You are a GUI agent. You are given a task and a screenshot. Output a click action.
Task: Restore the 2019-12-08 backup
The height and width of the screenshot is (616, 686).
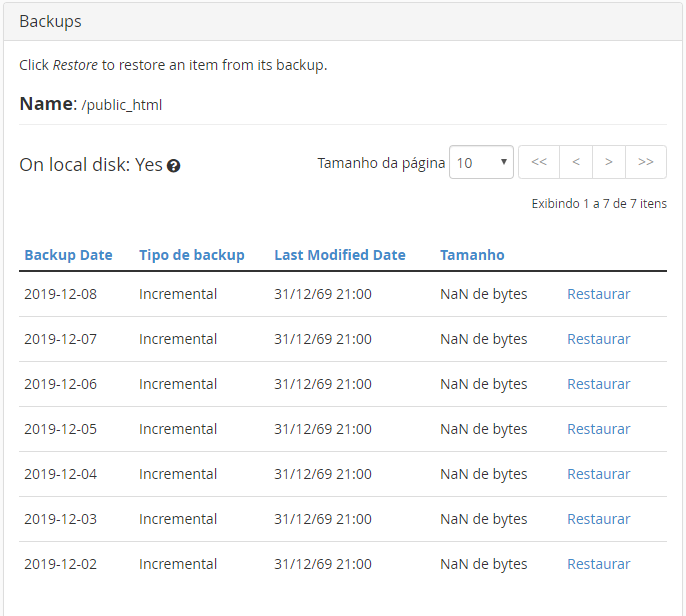click(598, 294)
